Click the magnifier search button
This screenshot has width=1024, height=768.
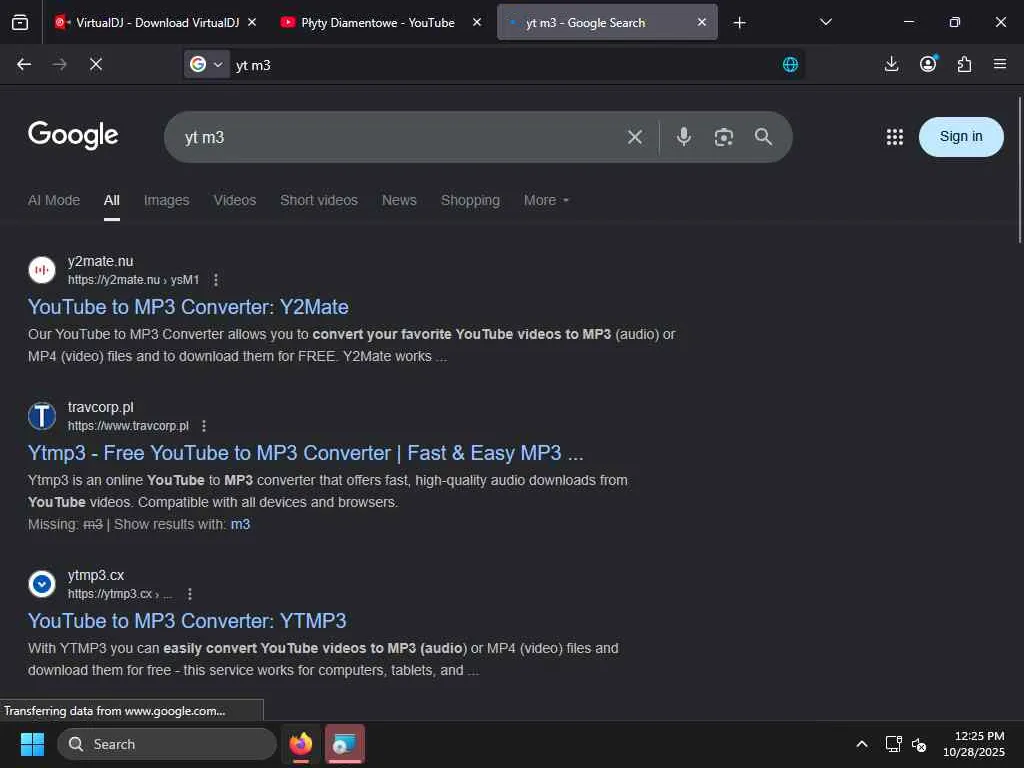coord(763,136)
